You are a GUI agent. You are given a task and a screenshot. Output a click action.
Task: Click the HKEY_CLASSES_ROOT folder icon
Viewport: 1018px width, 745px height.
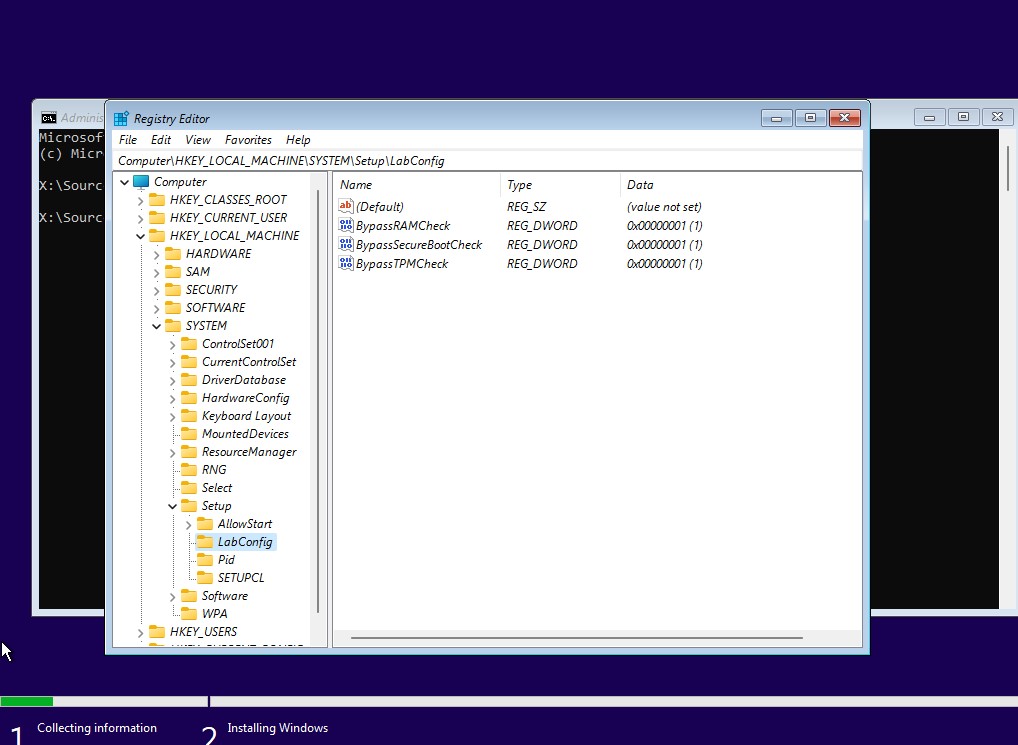(x=156, y=199)
